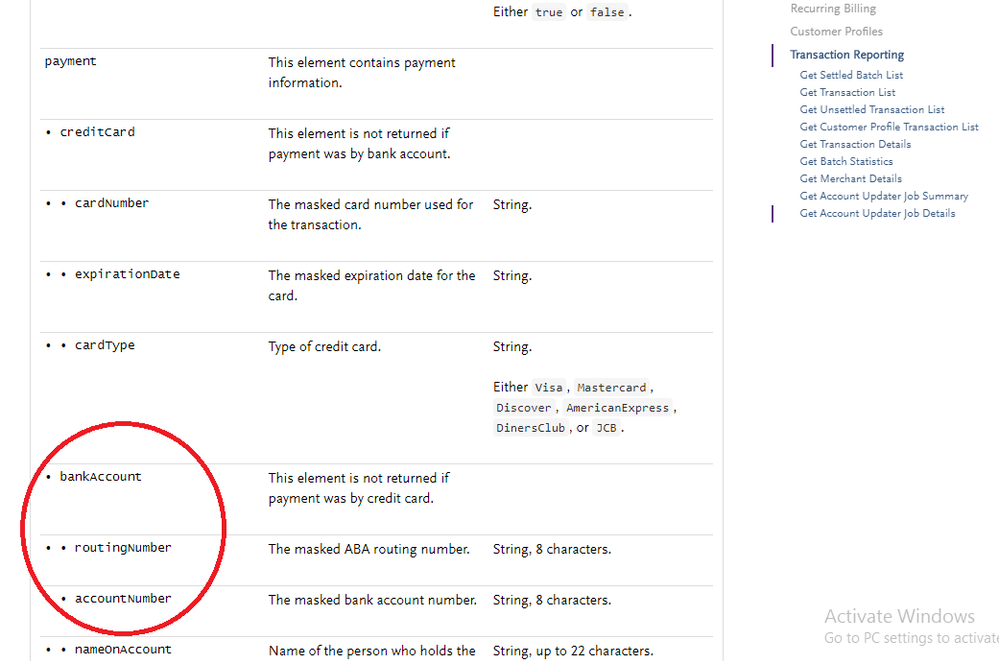Click the nameOnAccount element name

122,650
